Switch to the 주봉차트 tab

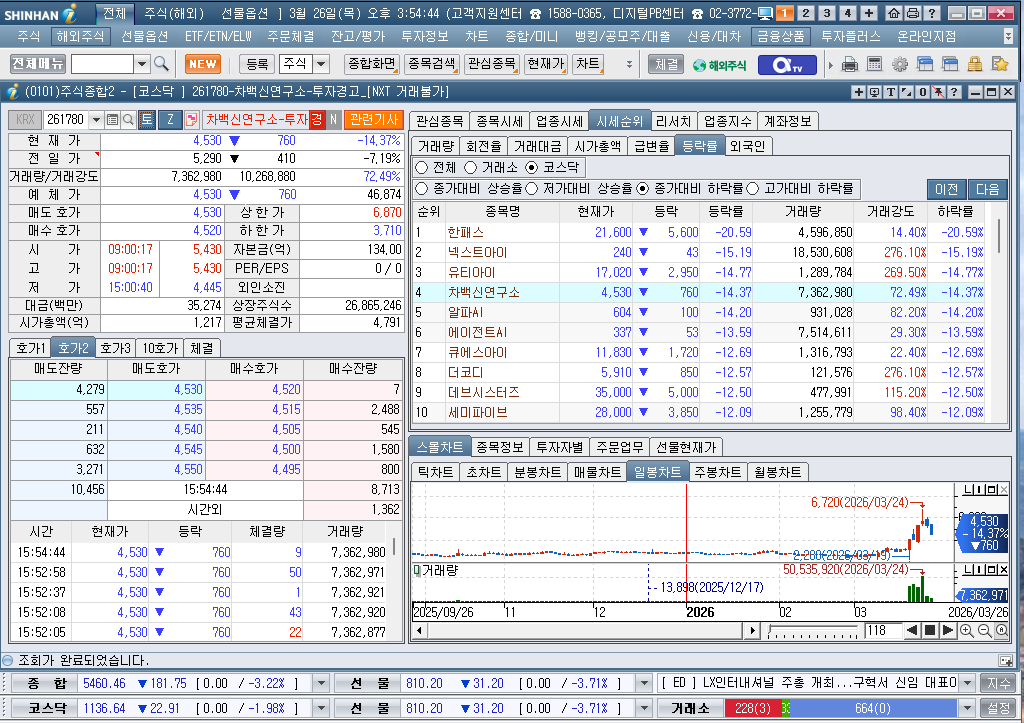(717, 472)
